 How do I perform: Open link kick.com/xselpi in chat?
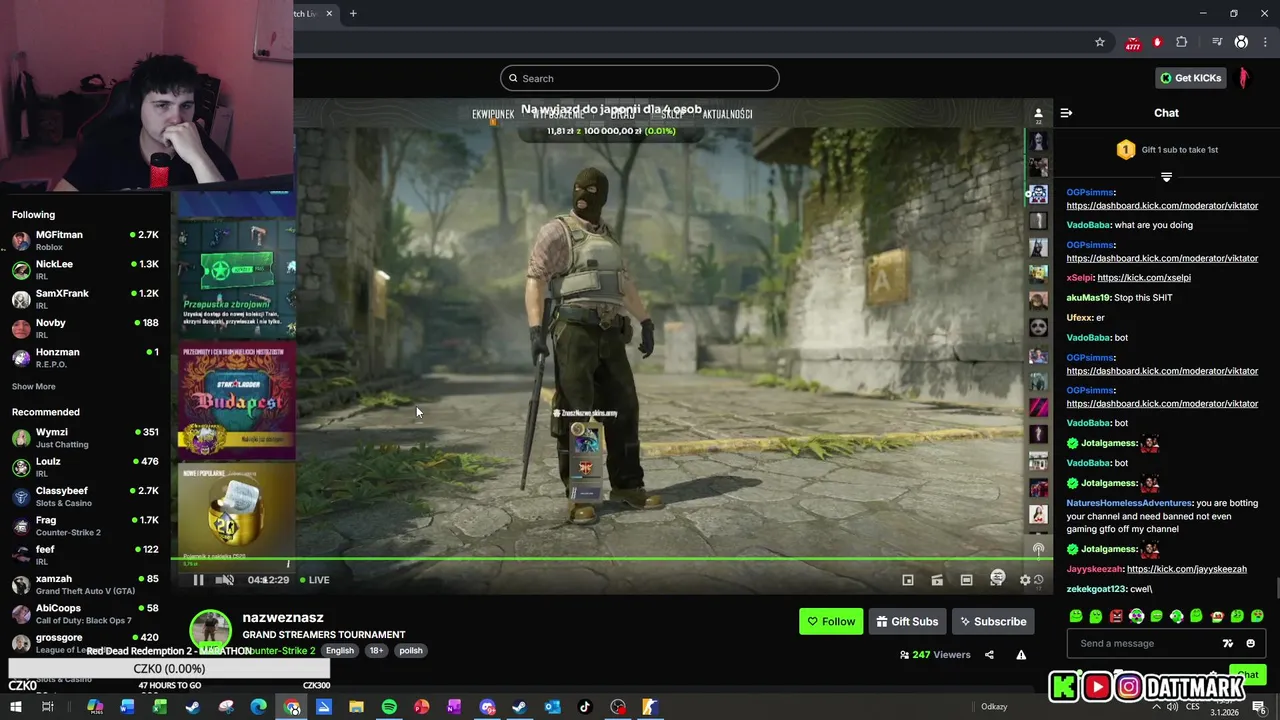pyautogui.click(x=1144, y=278)
